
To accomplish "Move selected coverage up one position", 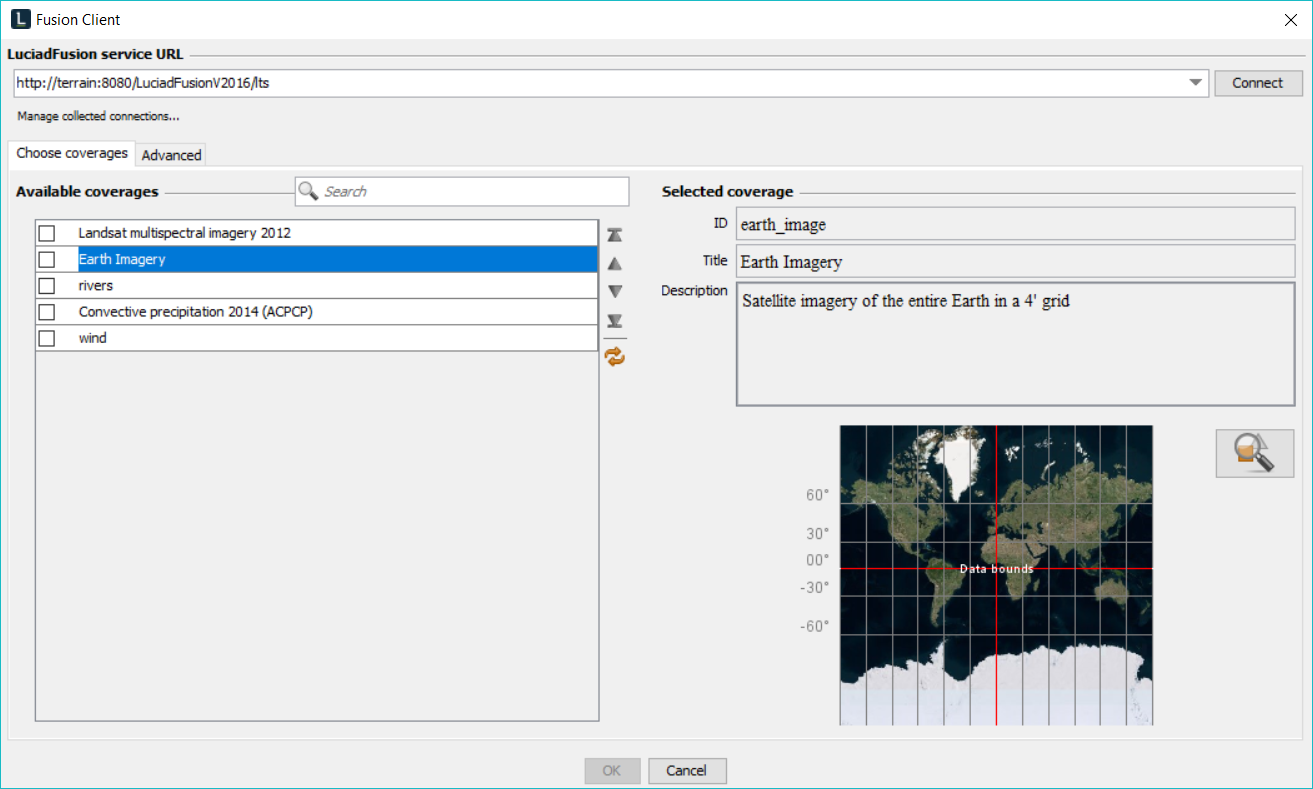I will click(615, 264).
